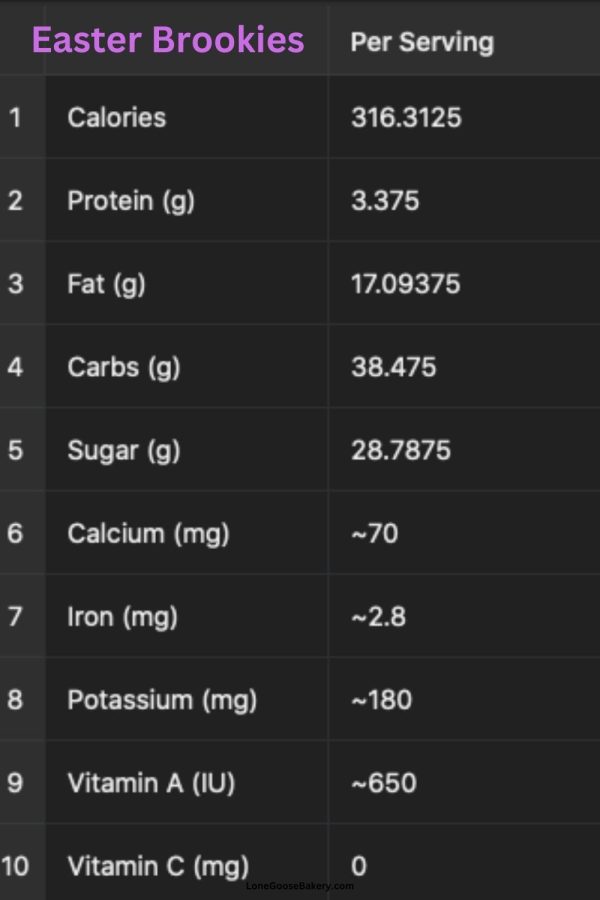The height and width of the screenshot is (900, 600).
Task: Select the 28.7875 sugar value
Action: [x=400, y=450]
